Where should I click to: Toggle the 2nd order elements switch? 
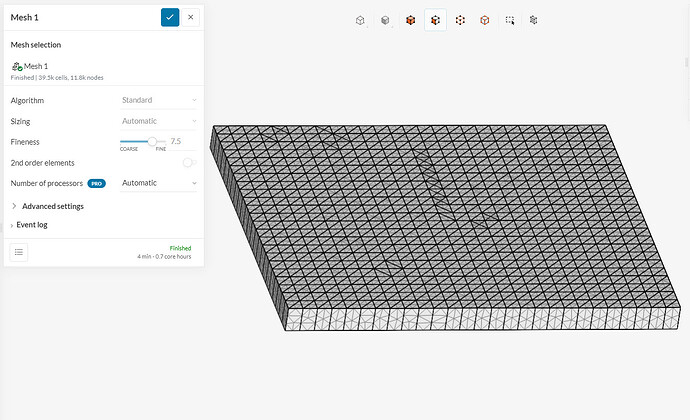187,163
